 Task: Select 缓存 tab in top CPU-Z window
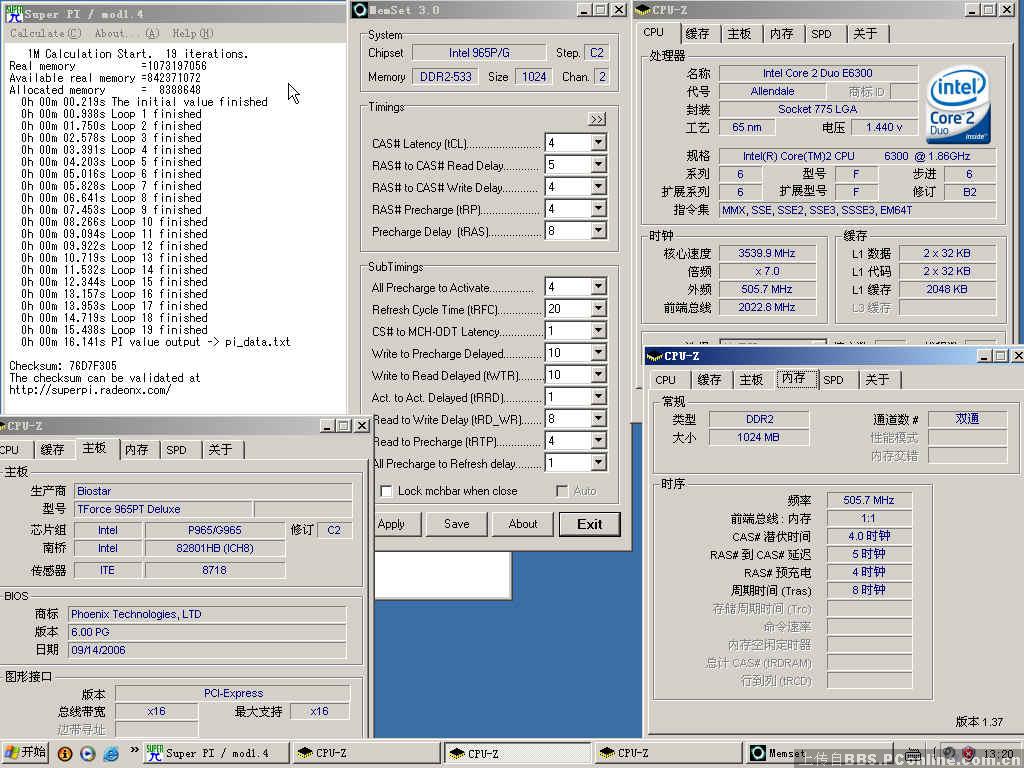point(697,33)
